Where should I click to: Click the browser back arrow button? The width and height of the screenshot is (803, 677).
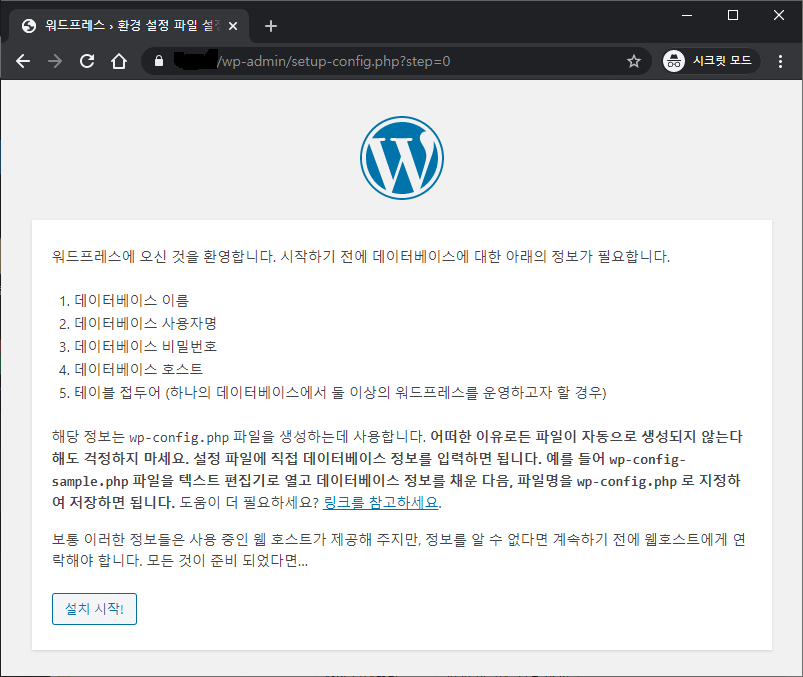click(x=24, y=61)
